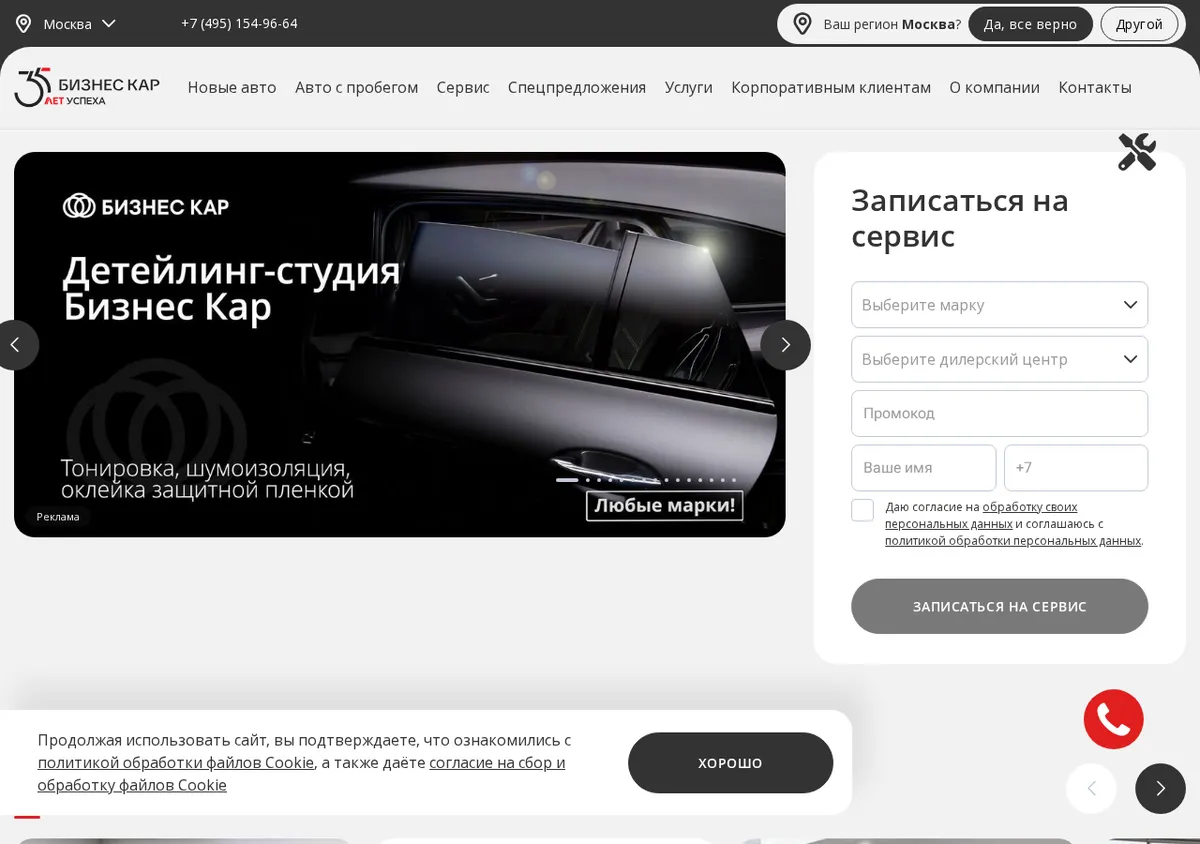Click the red phone call icon
This screenshot has height=844, width=1200.
pos(1113,719)
